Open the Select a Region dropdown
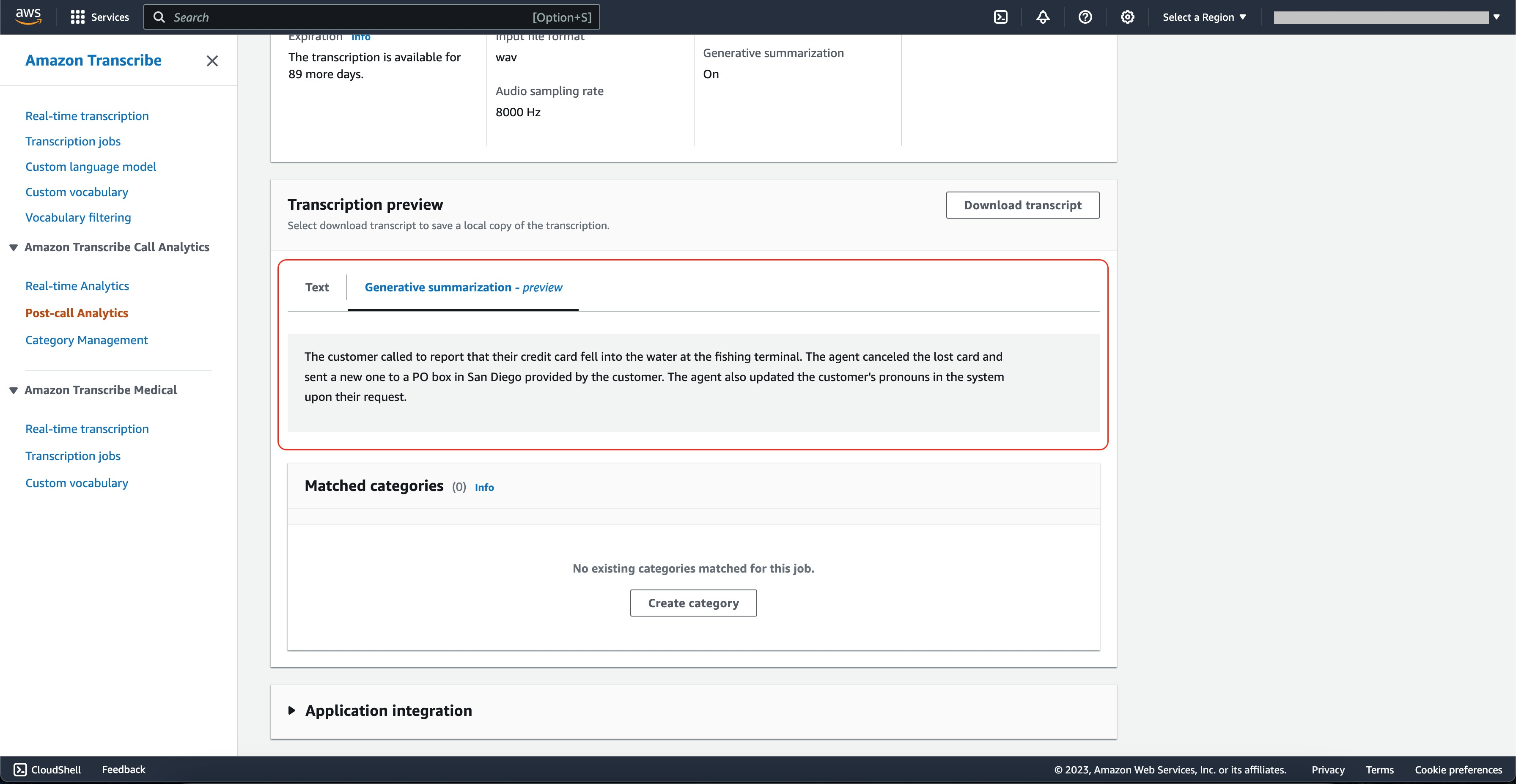The width and height of the screenshot is (1516, 784). click(x=1204, y=17)
